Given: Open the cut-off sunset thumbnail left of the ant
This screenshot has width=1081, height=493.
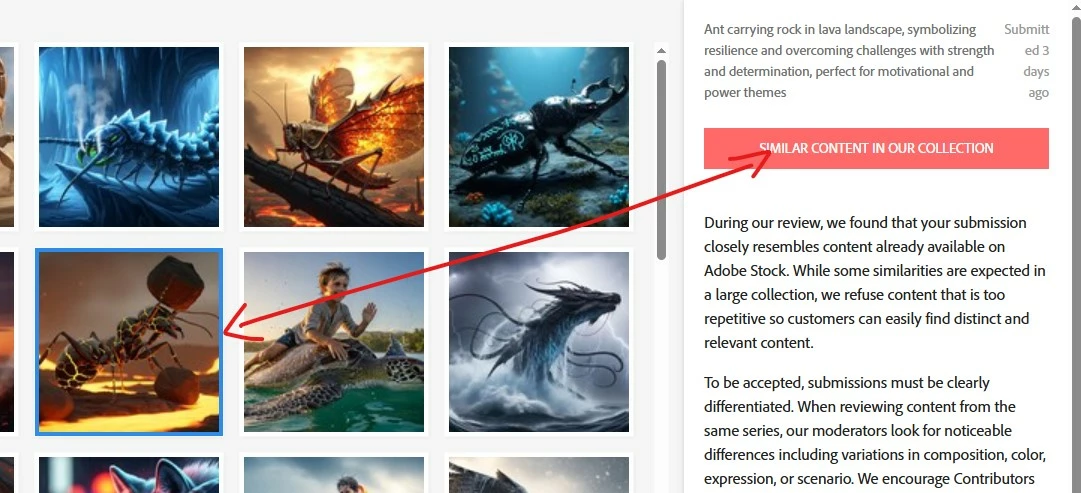Looking at the screenshot, I should (x=7, y=342).
